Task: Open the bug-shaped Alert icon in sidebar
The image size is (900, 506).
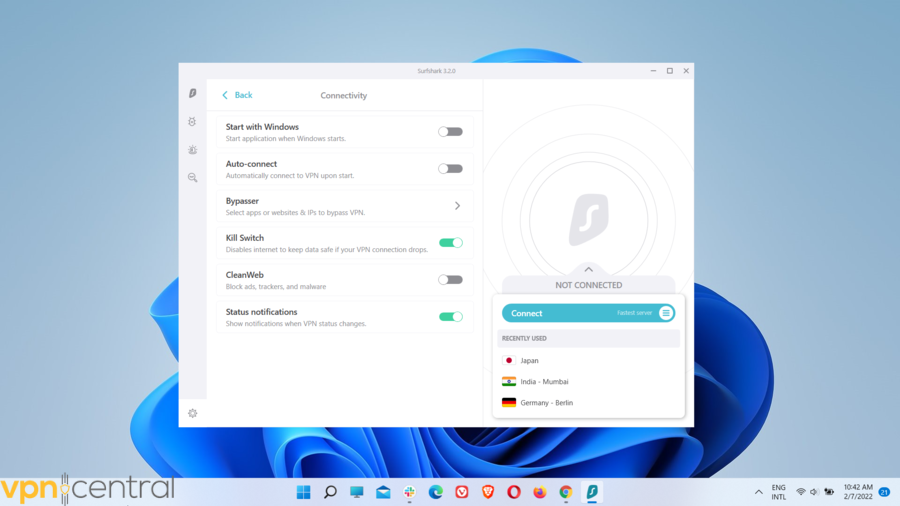Action: 193,122
